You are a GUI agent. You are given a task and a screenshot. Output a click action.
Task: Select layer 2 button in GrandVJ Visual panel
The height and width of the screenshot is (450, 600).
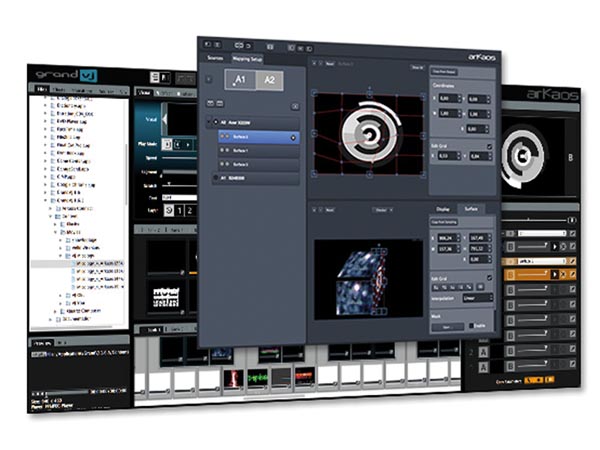tap(190, 210)
